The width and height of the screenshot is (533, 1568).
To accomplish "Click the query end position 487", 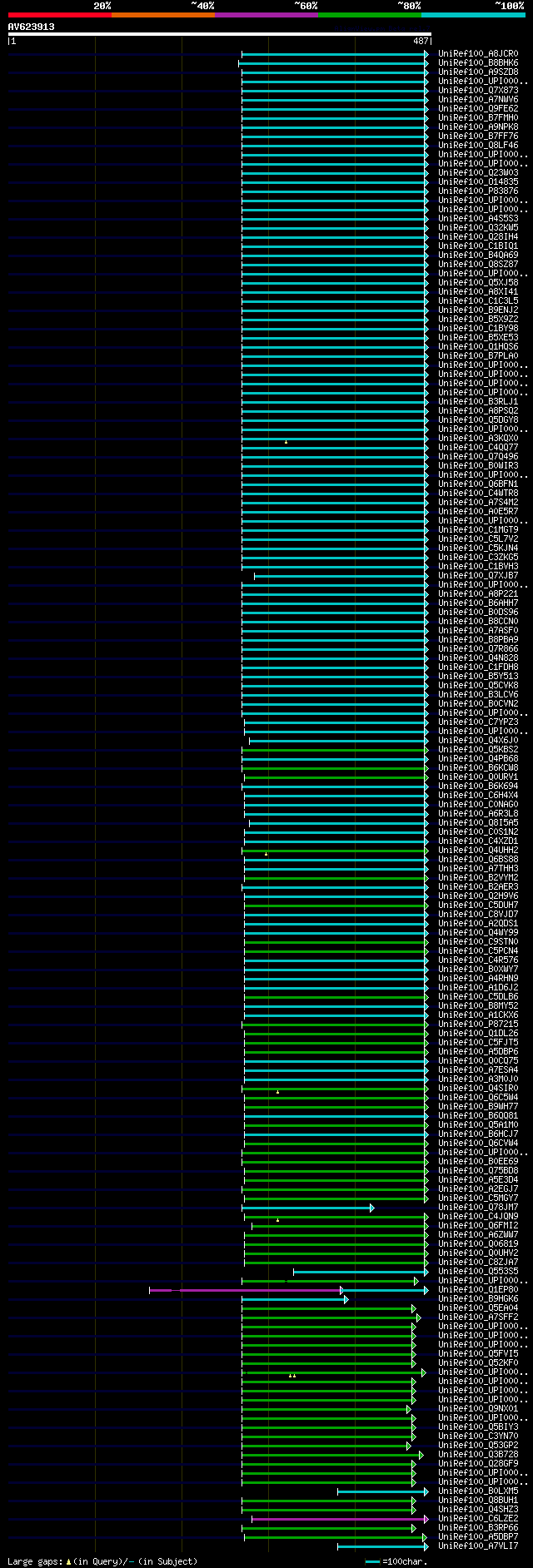I will 421,41.
